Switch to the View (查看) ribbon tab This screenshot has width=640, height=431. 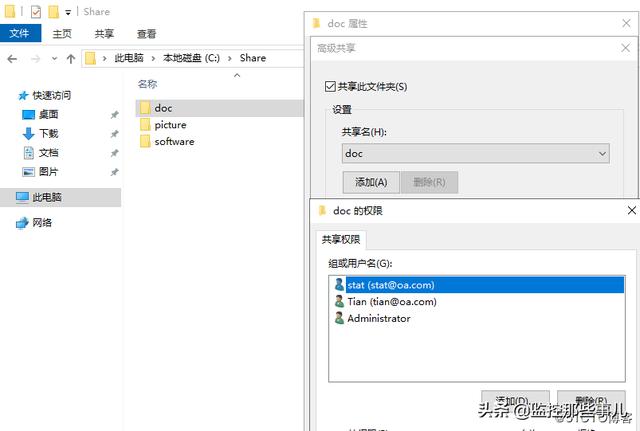[147, 34]
